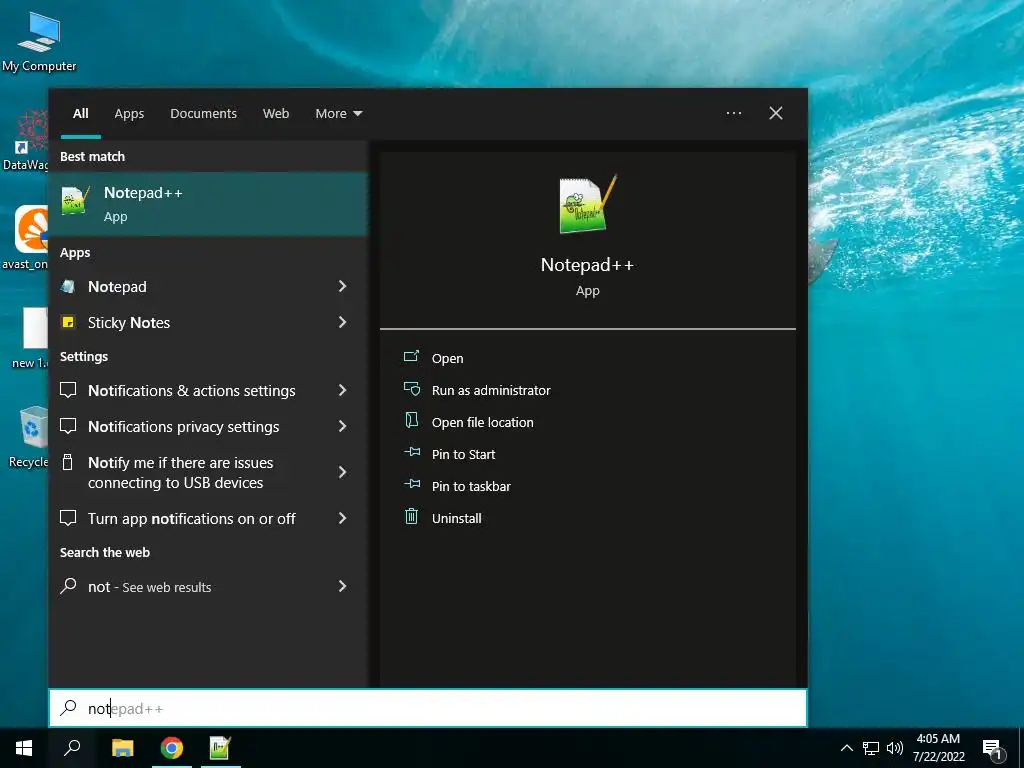The width and height of the screenshot is (1024, 768).
Task: Click the Sticky Notes app icon
Action: 68,322
